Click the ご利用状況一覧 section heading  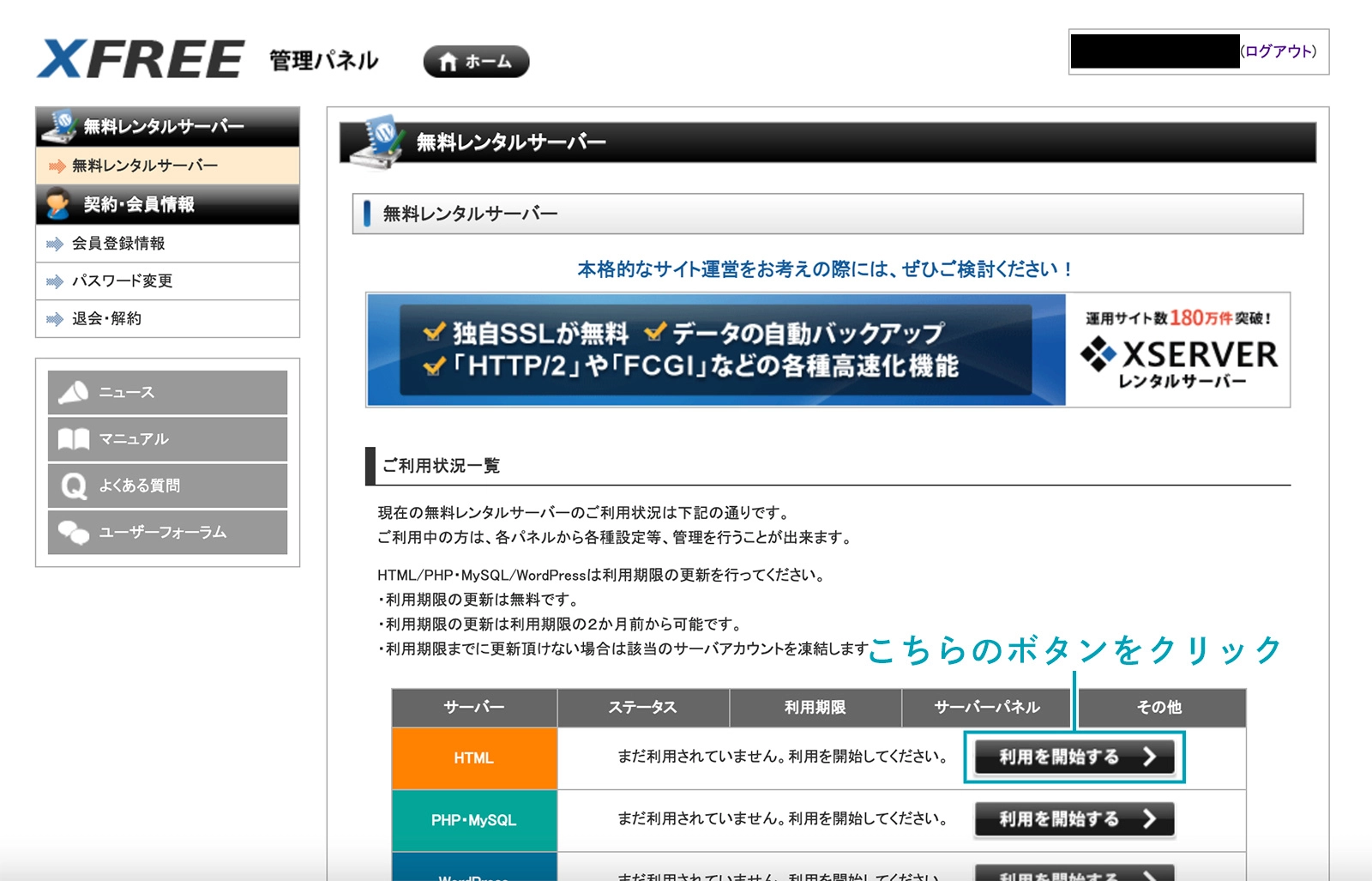pyautogui.click(x=441, y=466)
